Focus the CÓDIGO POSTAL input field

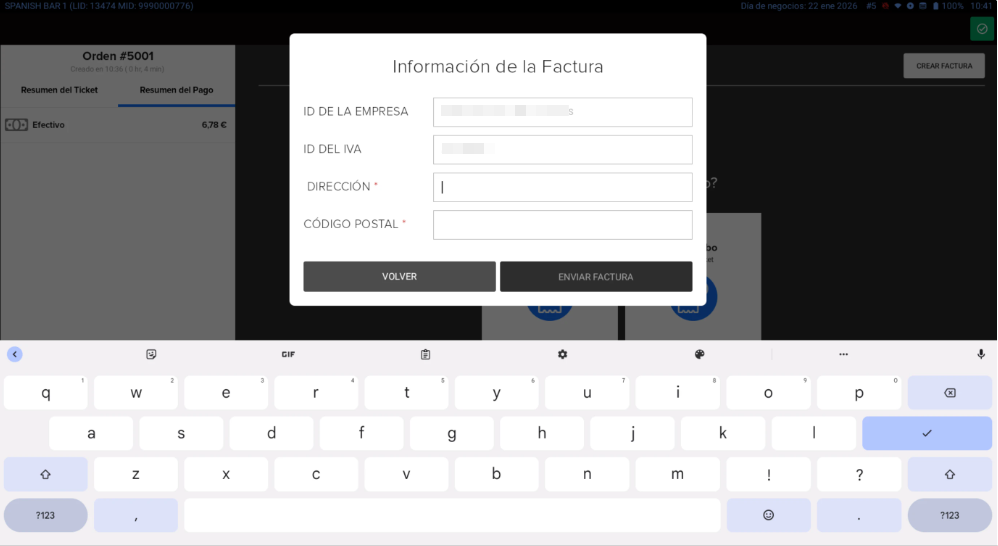point(563,225)
